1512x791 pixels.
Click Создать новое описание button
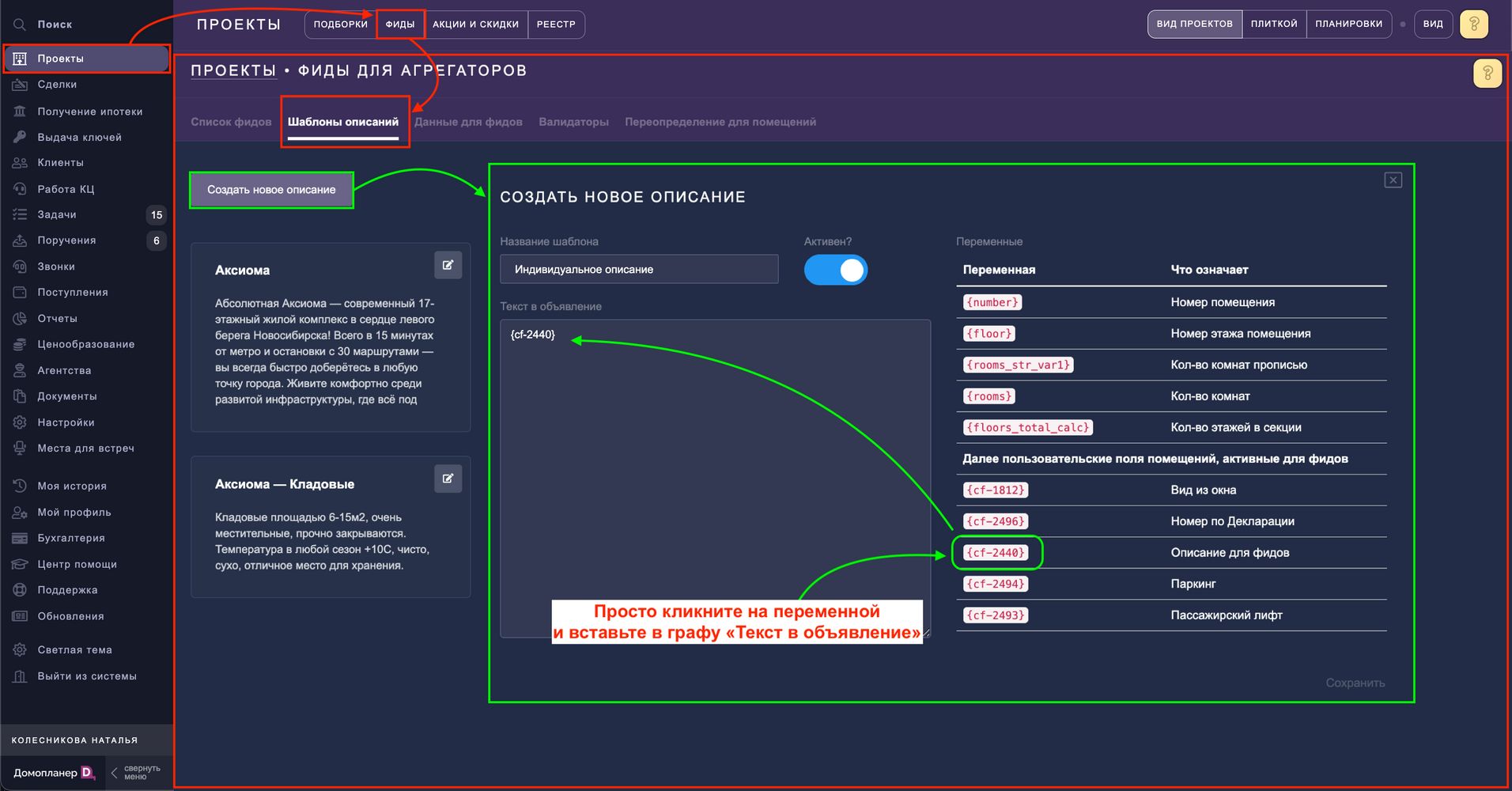[x=271, y=190]
